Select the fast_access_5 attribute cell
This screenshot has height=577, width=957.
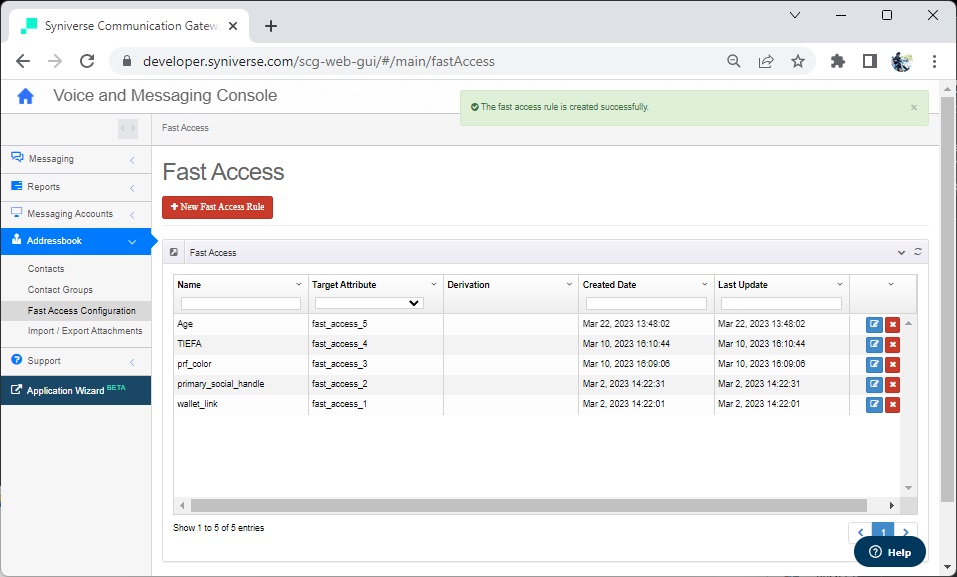point(375,324)
